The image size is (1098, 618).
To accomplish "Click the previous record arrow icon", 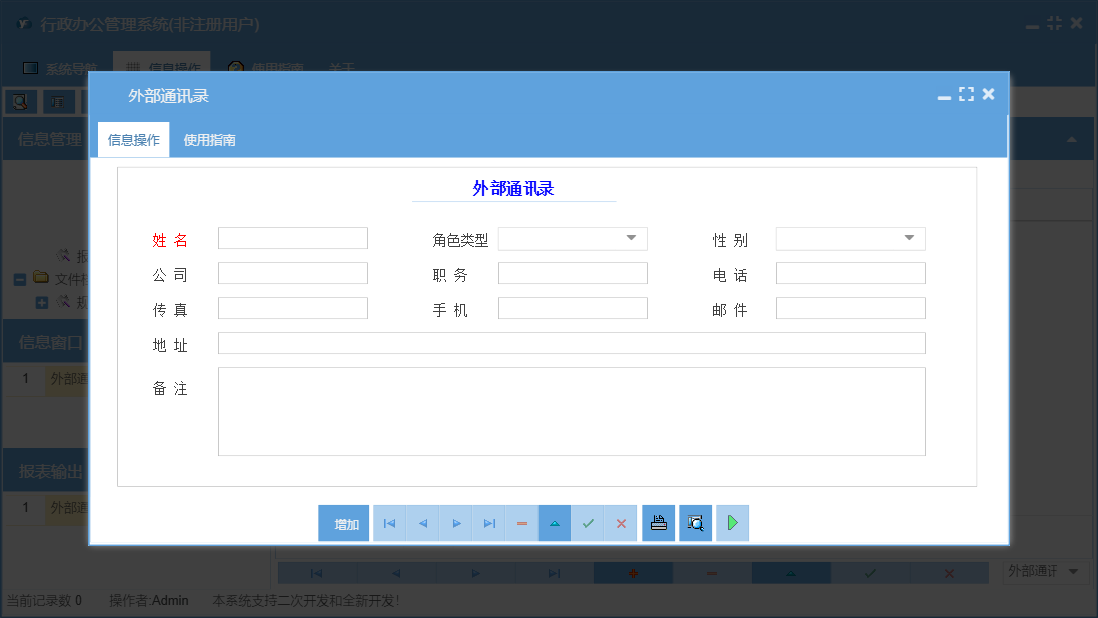I will (x=422, y=523).
